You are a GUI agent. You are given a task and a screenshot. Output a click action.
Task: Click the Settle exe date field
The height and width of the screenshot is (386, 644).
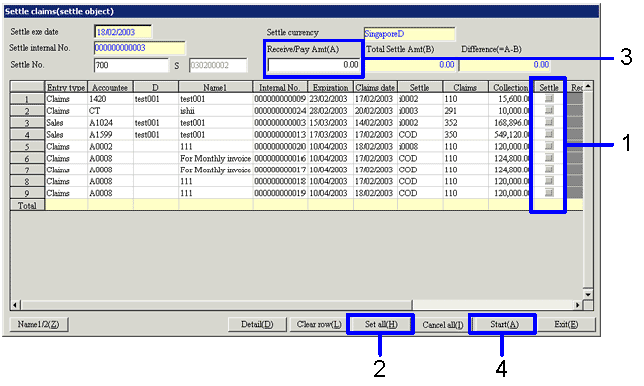click(123, 32)
